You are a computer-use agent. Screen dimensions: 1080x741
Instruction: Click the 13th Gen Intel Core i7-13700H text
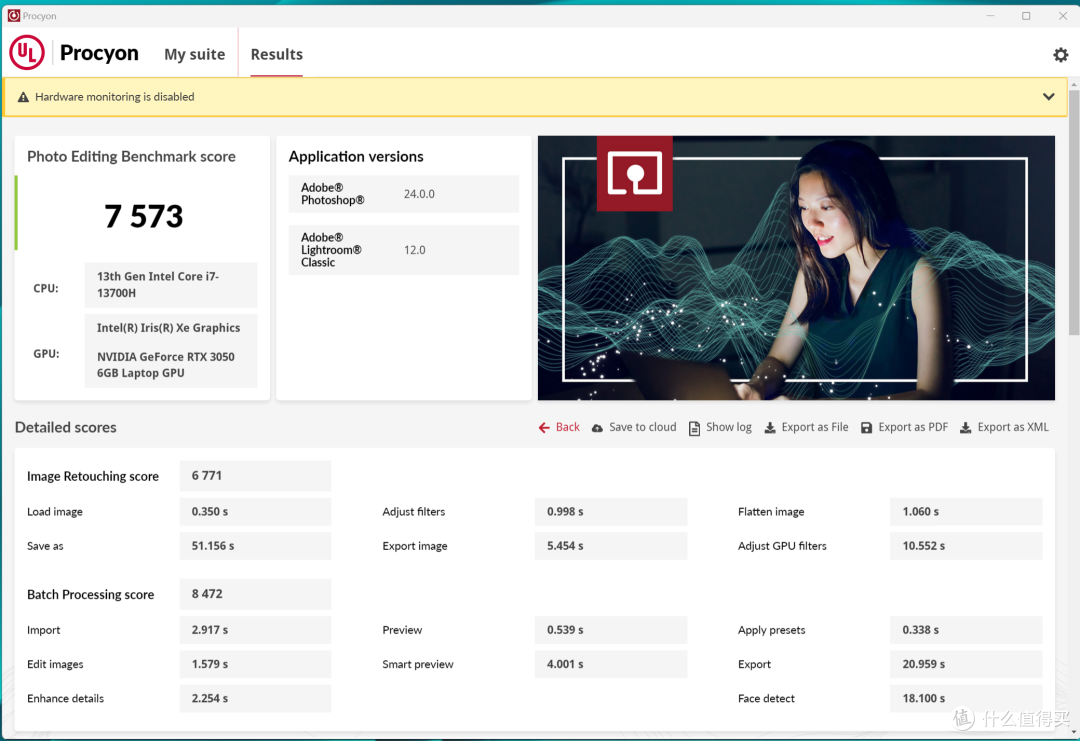click(x=158, y=284)
